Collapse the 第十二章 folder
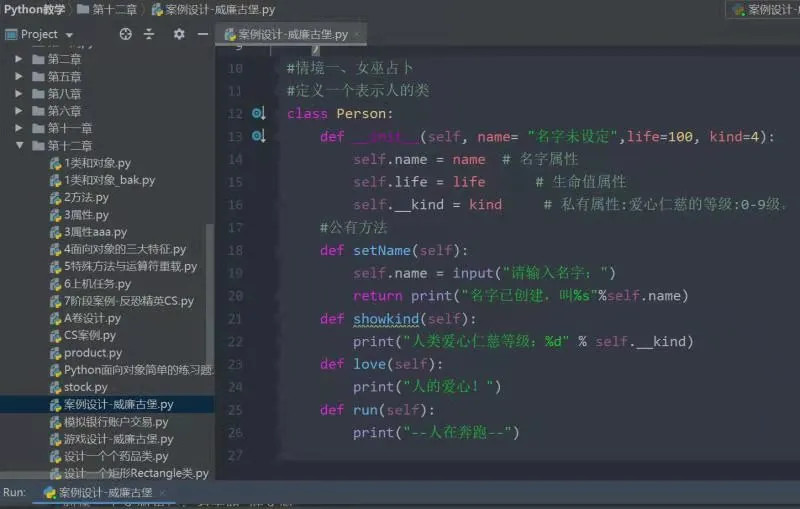The height and width of the screenshot is (509, 800). point(19,146)
